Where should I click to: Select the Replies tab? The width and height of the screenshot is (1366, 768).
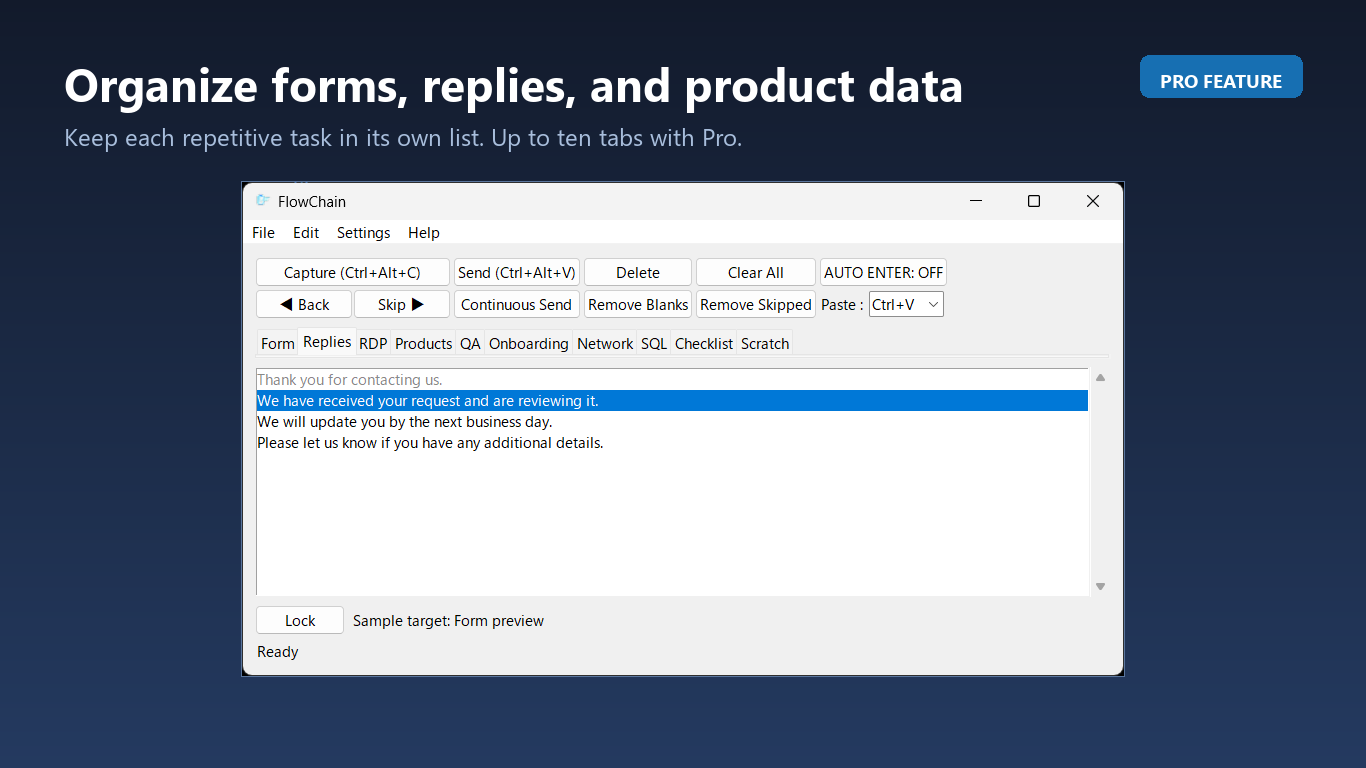(x=327, y=342)
